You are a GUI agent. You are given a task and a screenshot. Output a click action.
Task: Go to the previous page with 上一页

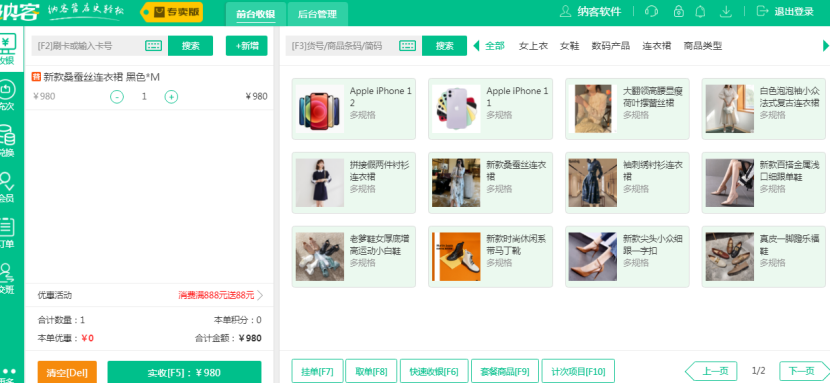[x=711, y=371]
